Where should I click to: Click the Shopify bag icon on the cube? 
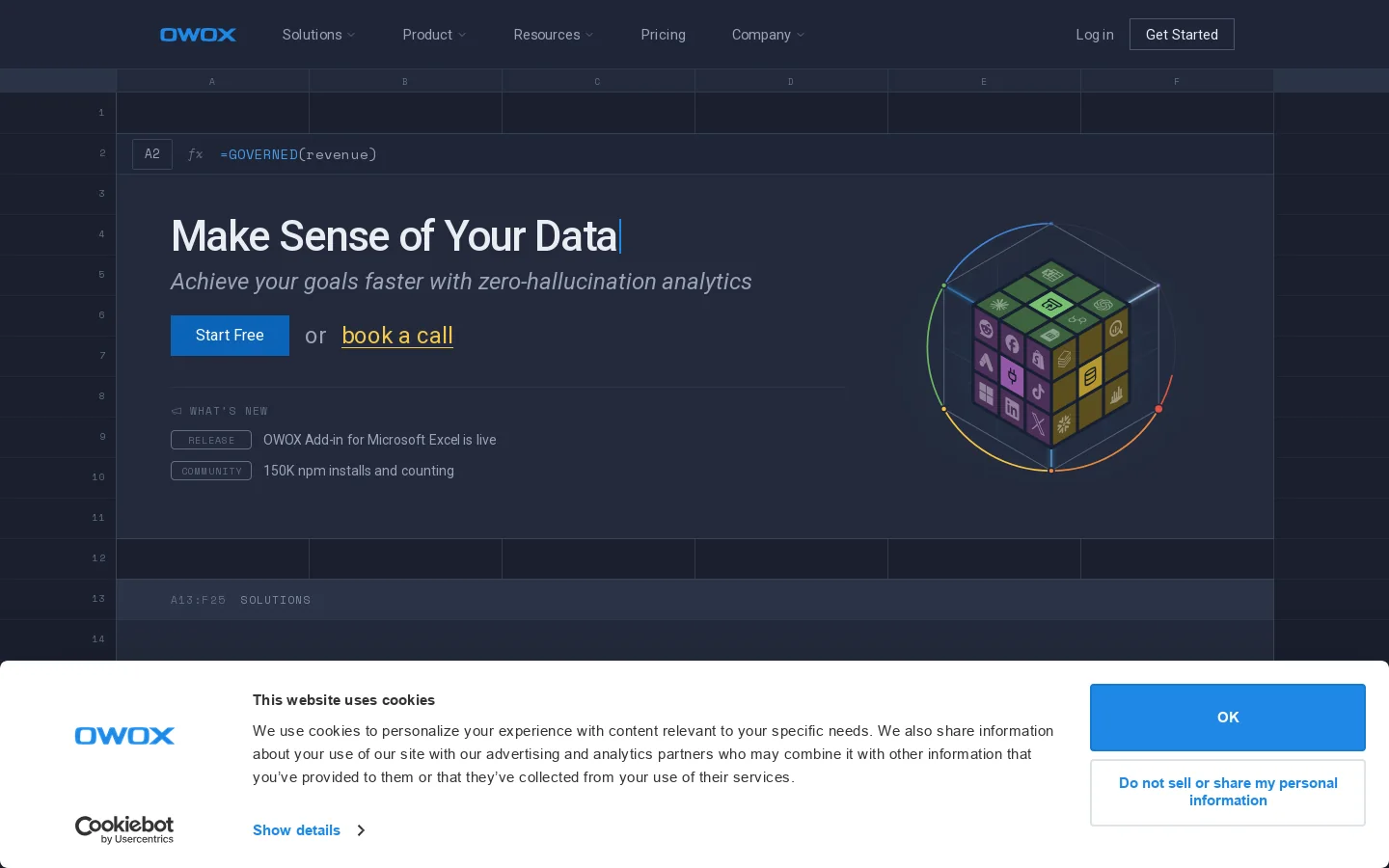[x=1038, y=359]
